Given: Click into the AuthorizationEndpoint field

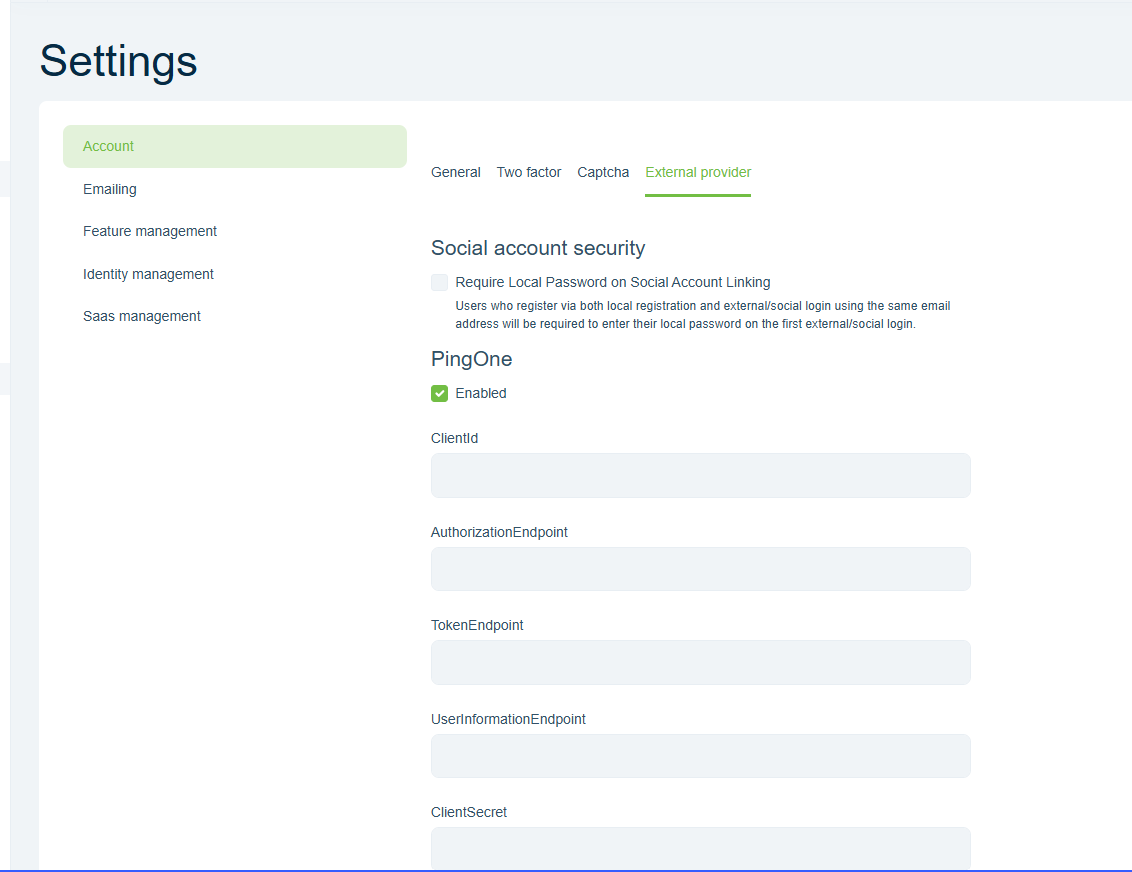Looking at the screenshot, I should pyautogui.click(x=700, y=569).
